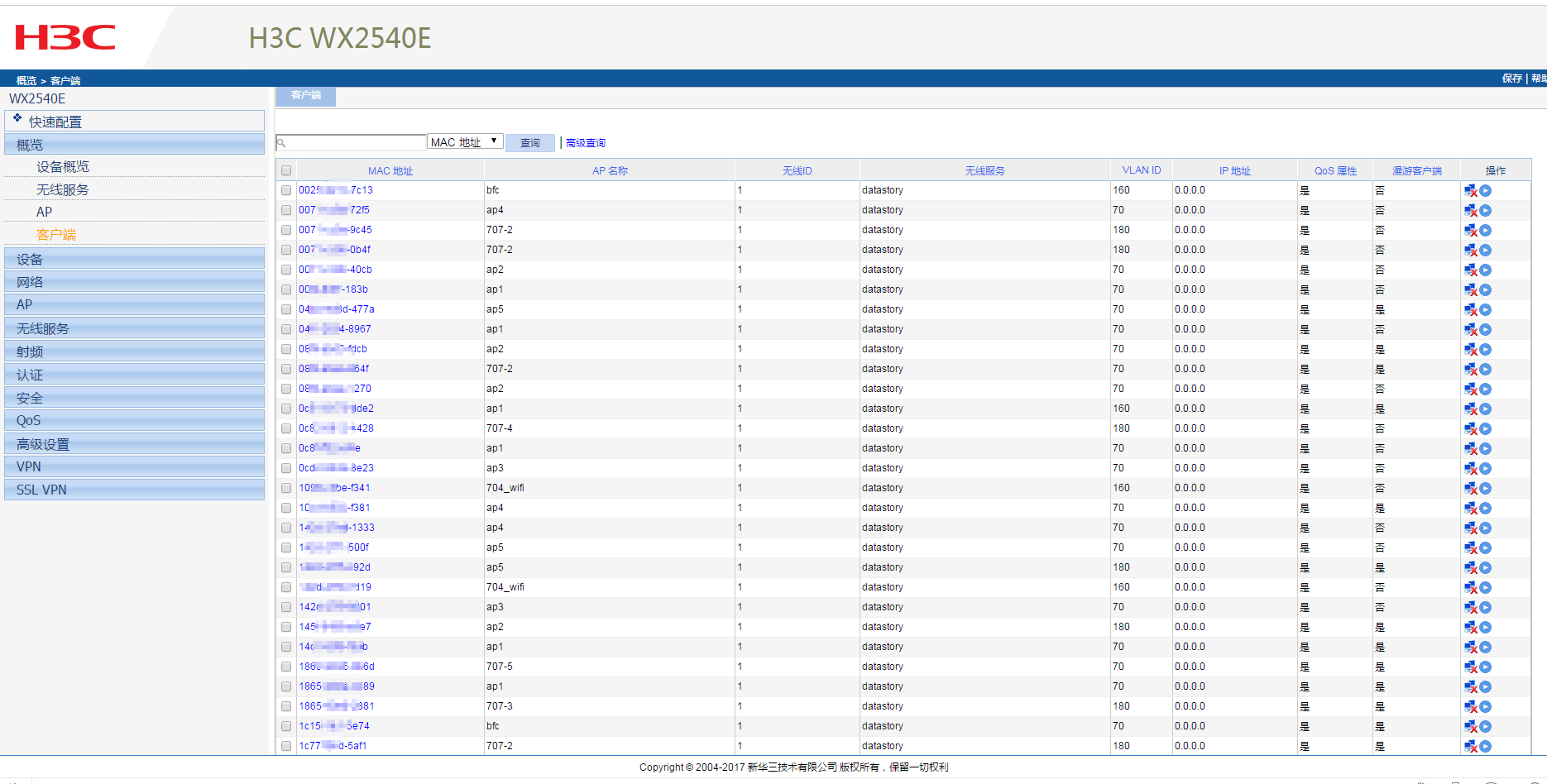Switch to the 客户端 tab above search
The image size is (1547, 784).
tap(306, 96)
